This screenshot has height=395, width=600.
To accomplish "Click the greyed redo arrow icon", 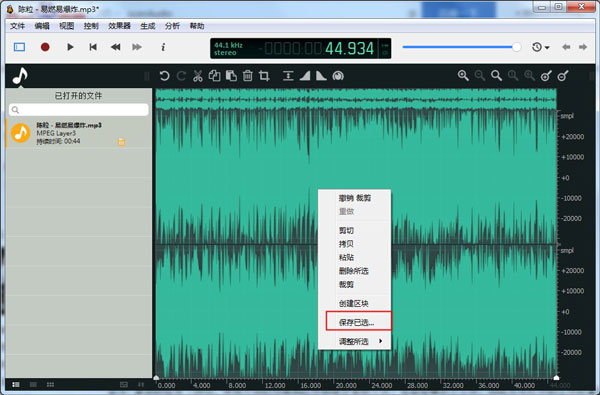I will (x=181, y=76).
